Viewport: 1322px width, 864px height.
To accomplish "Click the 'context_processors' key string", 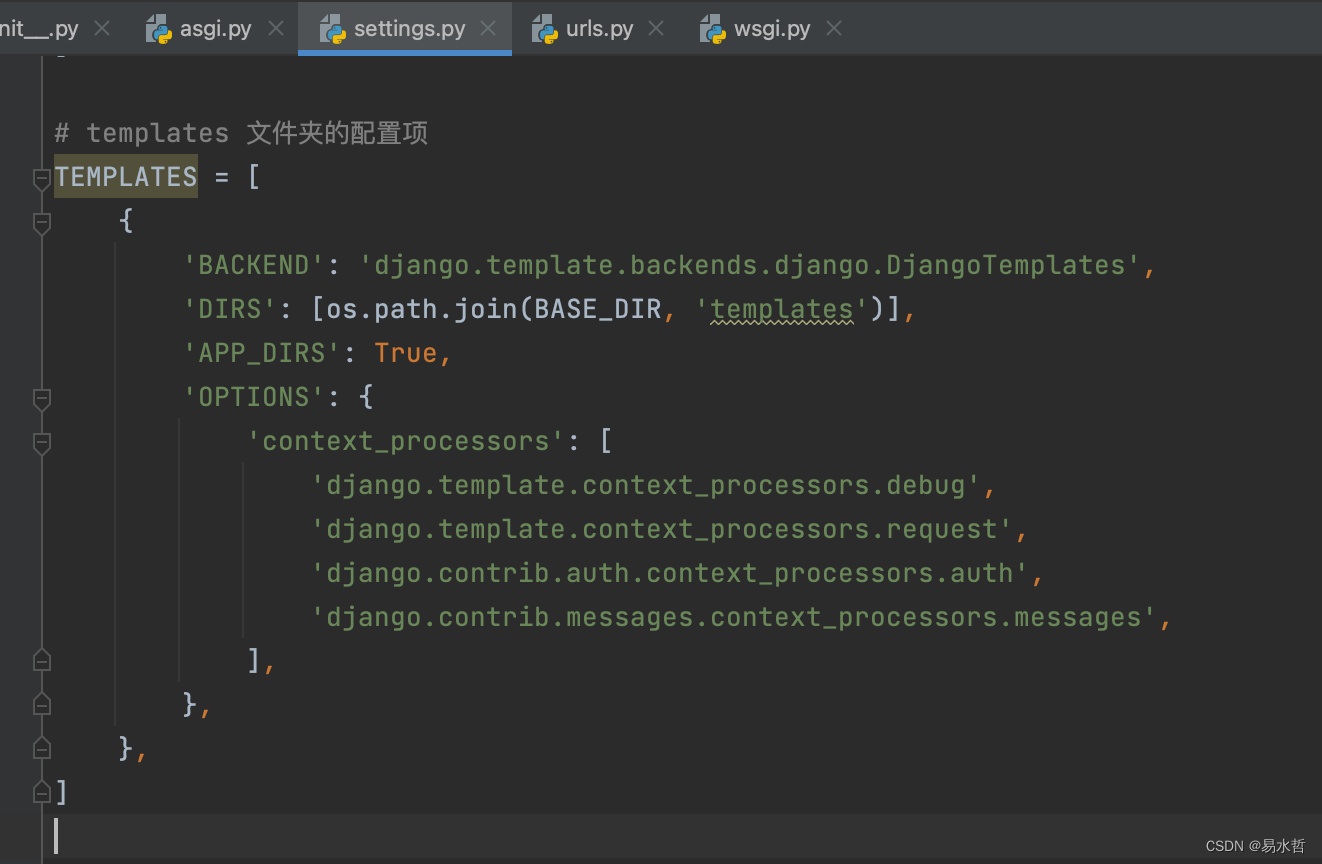I will click(x=406, y=441).
